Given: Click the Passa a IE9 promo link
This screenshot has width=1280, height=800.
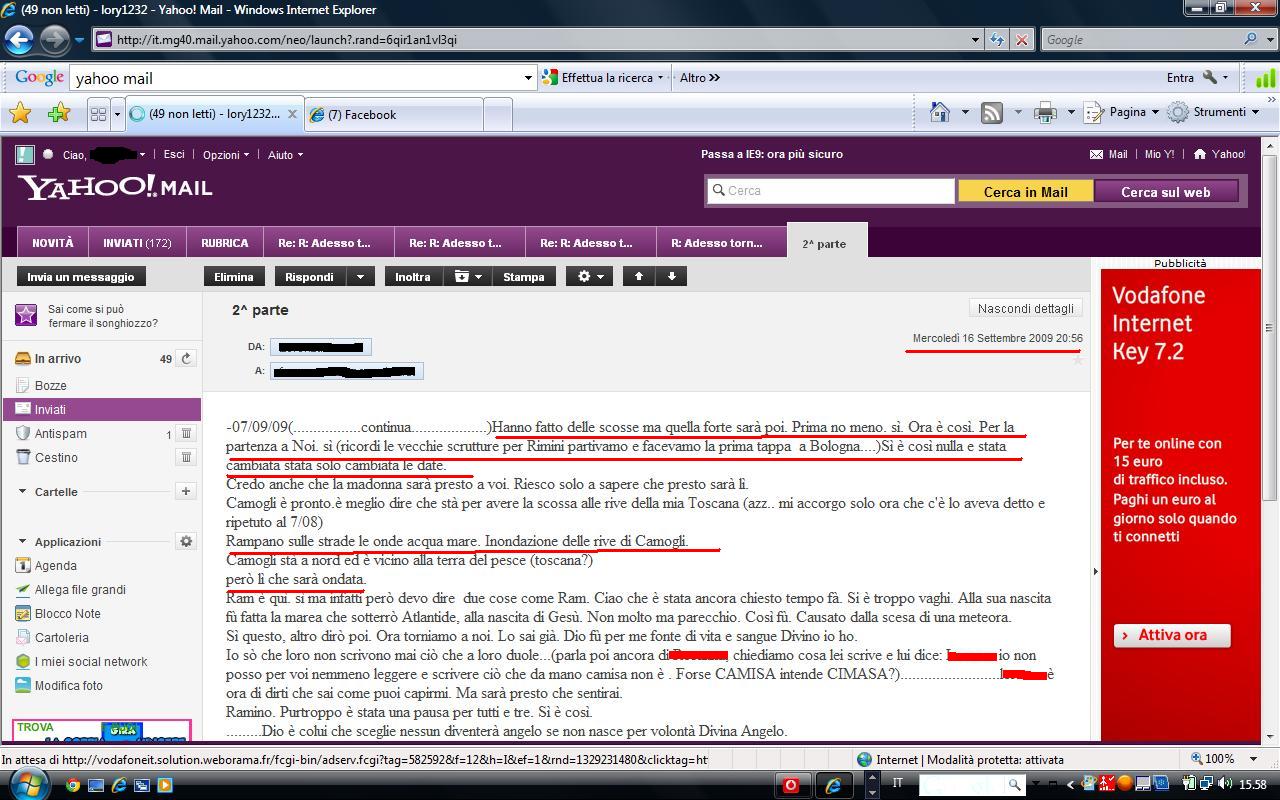Looking at the screenshot, I should 772,154.
